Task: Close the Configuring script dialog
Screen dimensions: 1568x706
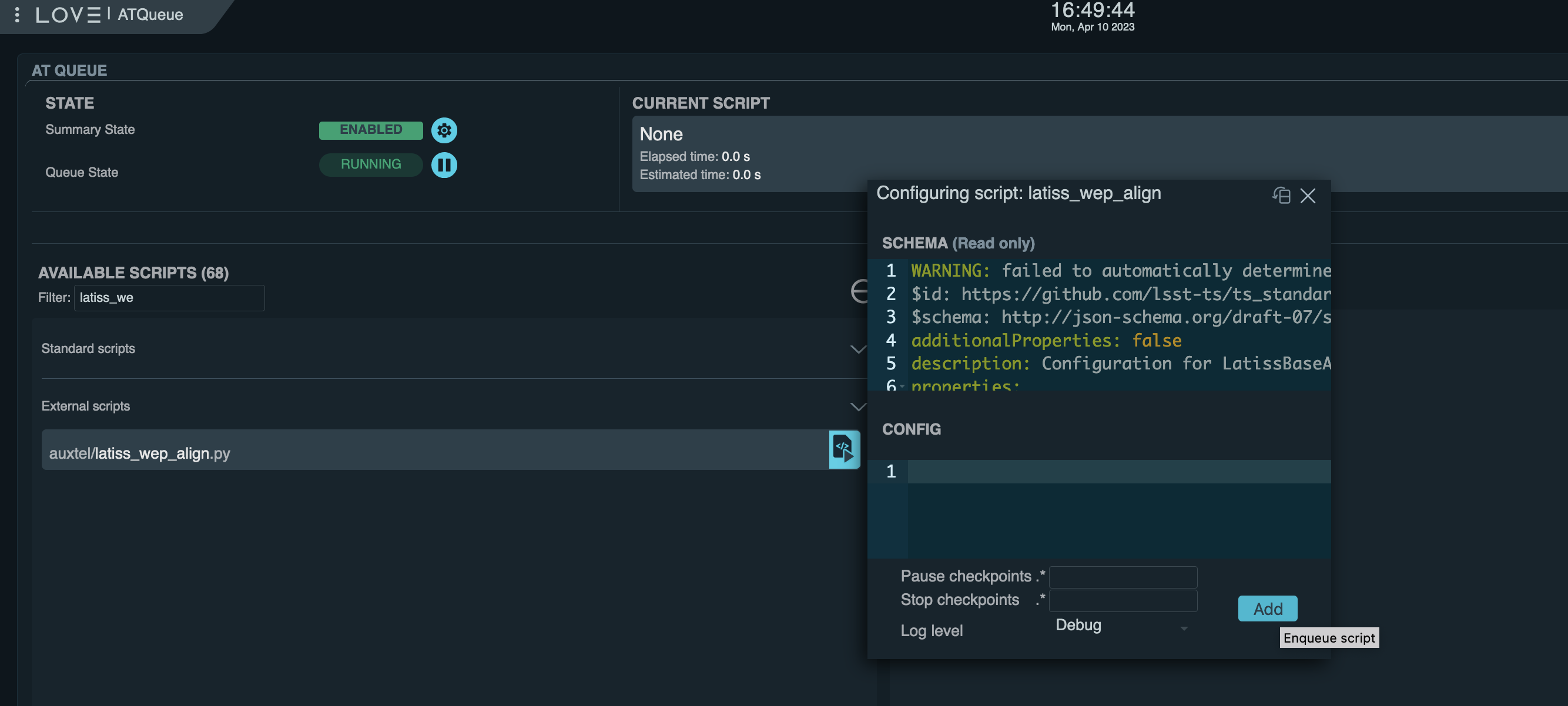Action: click(x=1308, y=195)
